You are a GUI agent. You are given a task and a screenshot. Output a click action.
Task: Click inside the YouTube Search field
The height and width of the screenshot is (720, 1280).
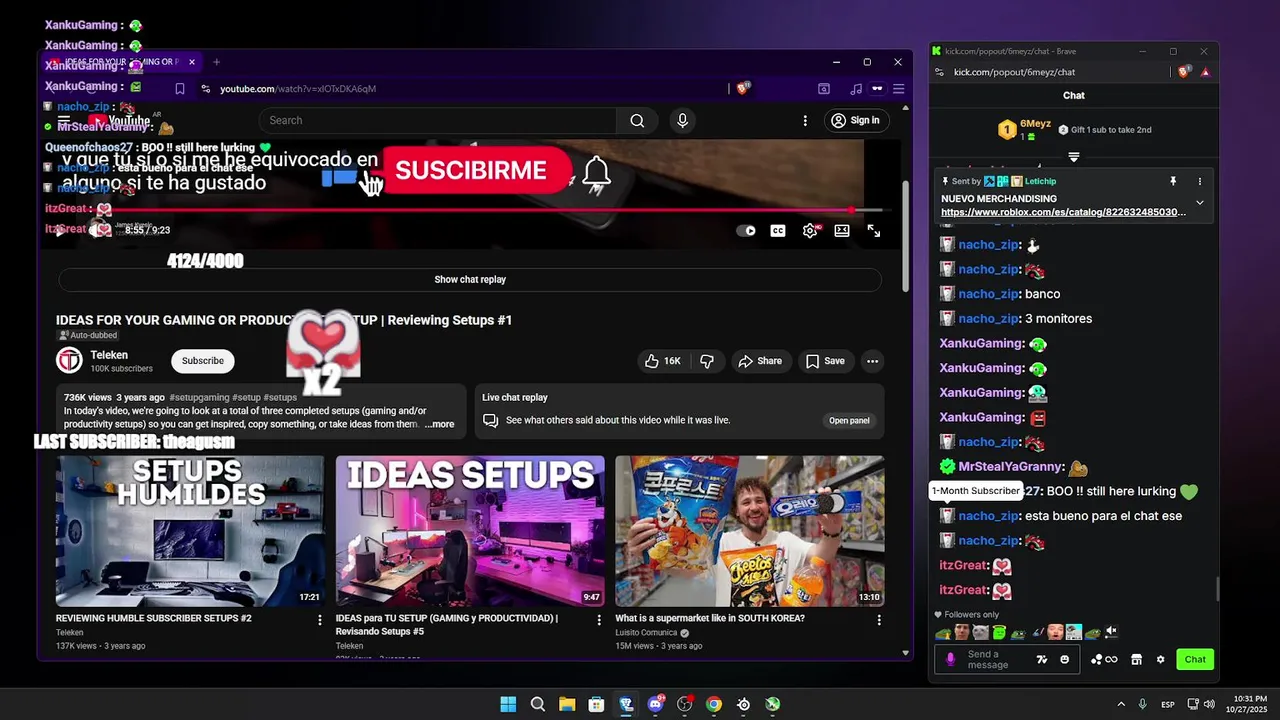[x=437, y=120]
